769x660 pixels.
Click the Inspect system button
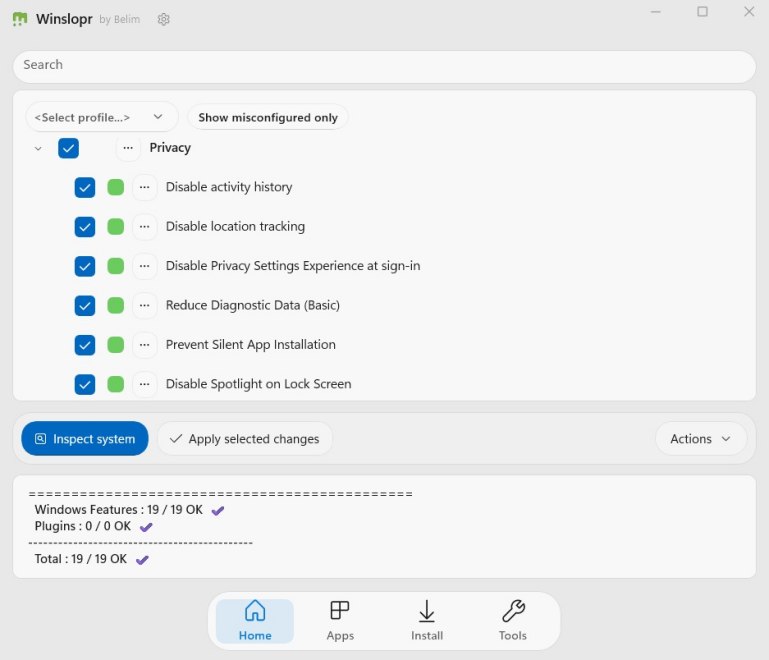tap(85, 438)
